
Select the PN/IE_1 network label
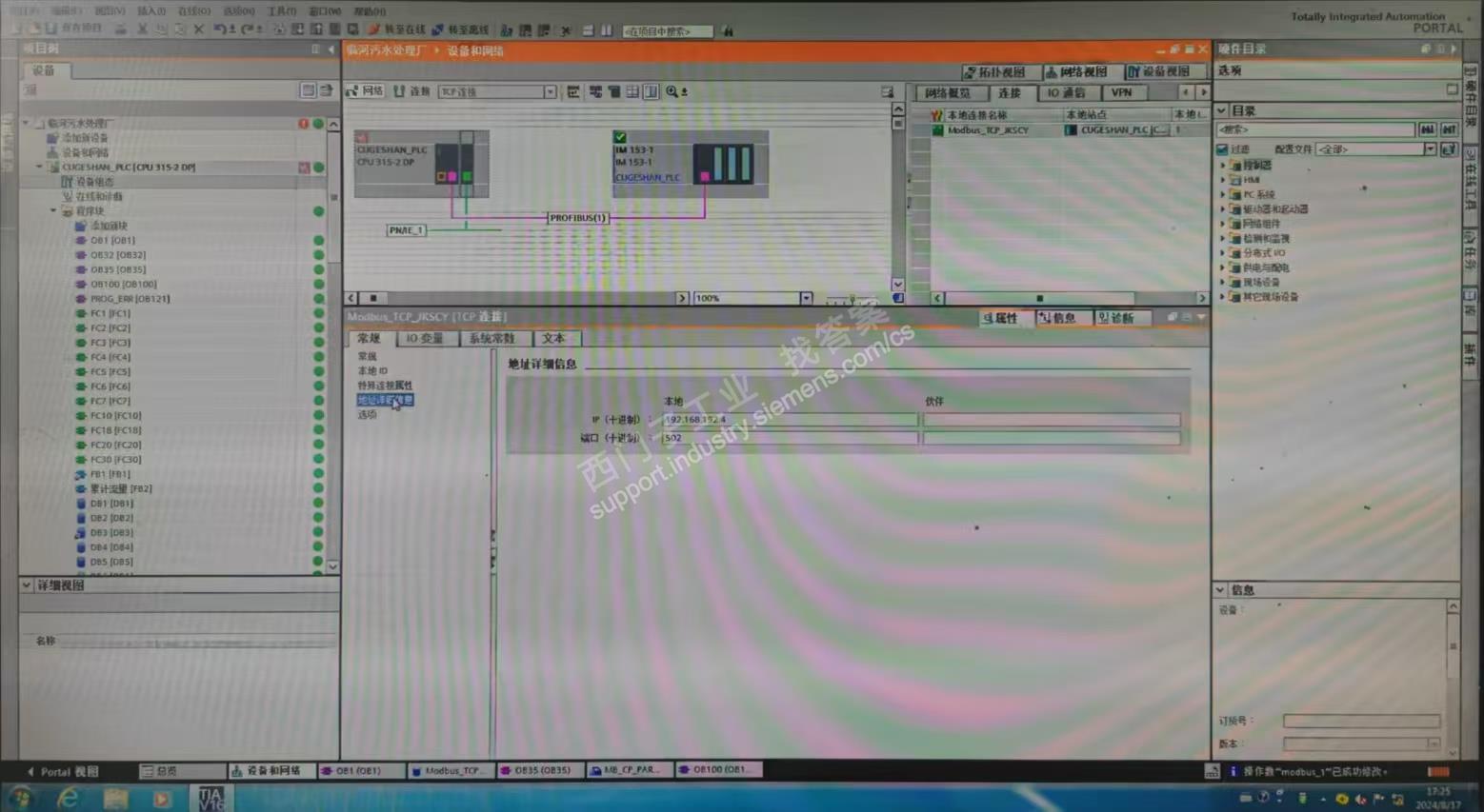[x=406, y=230]
